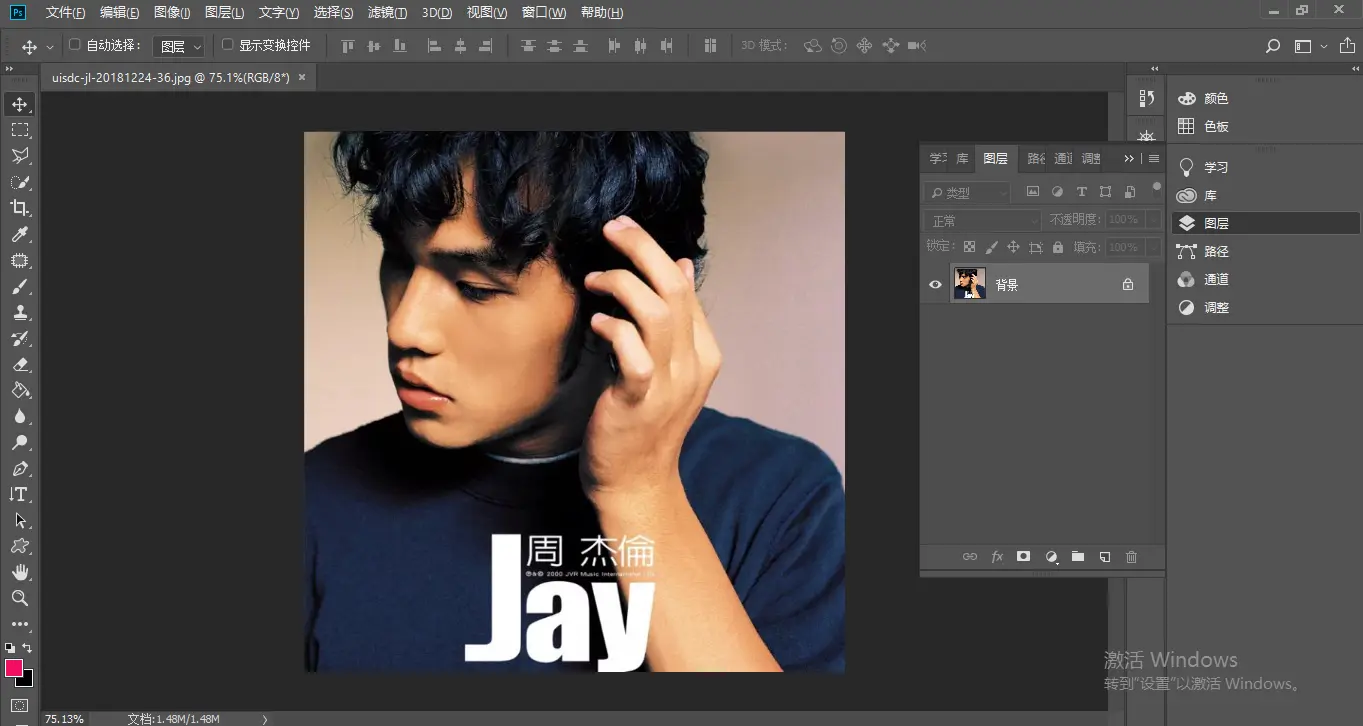
Task: Select the Polygonal Lasso tool
Action: coord(20,156)
